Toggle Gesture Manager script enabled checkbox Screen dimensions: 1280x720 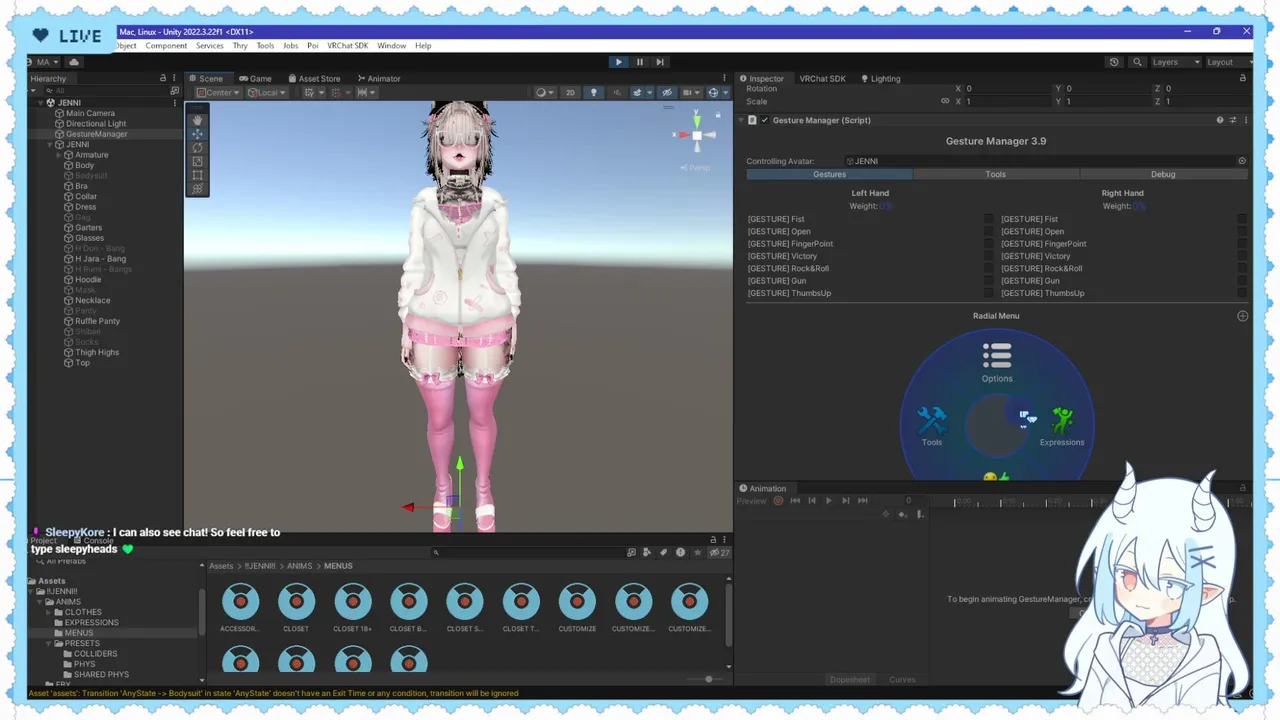point(764,120)
